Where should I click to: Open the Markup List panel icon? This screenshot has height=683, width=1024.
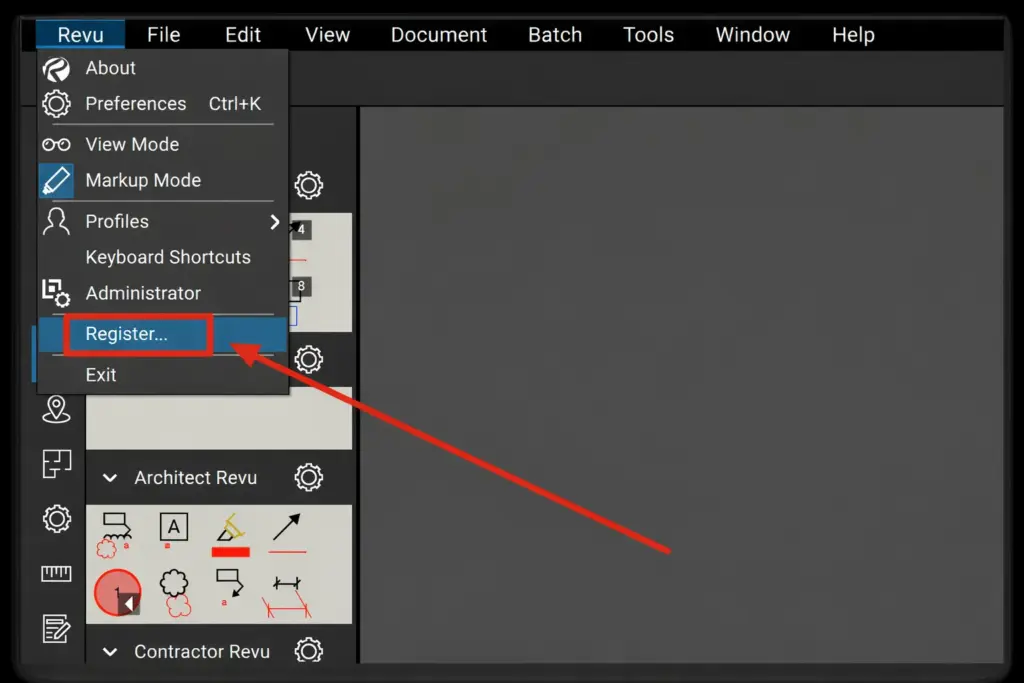56,629
